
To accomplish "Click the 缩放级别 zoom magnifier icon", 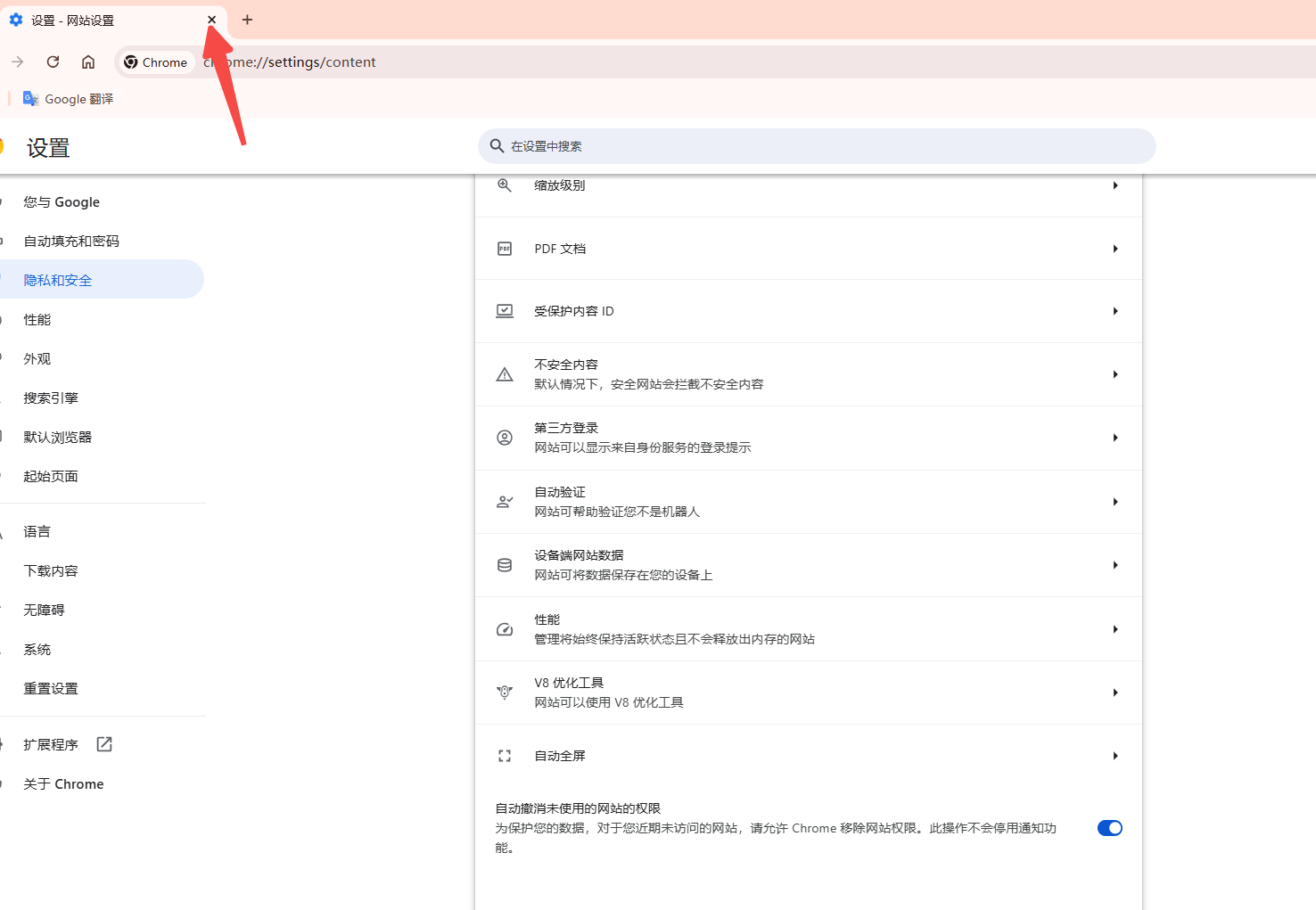I will pos(505,185).
